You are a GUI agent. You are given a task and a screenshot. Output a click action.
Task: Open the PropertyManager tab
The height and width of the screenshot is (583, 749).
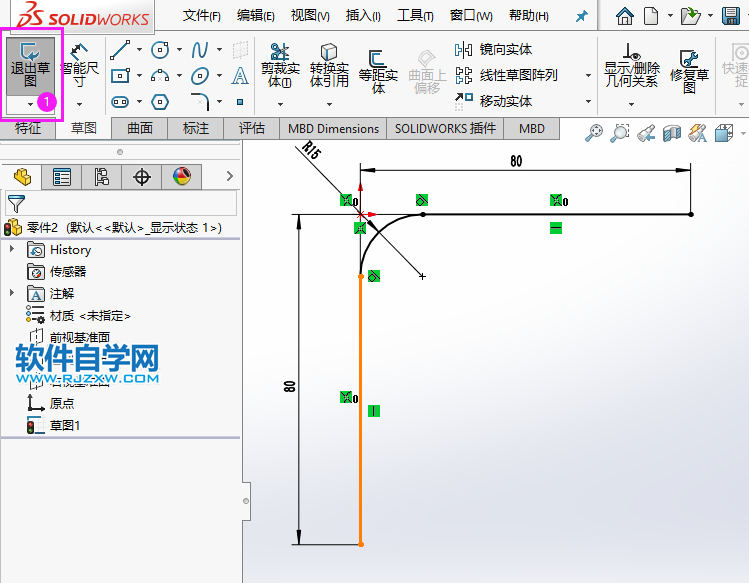[62, 177]
